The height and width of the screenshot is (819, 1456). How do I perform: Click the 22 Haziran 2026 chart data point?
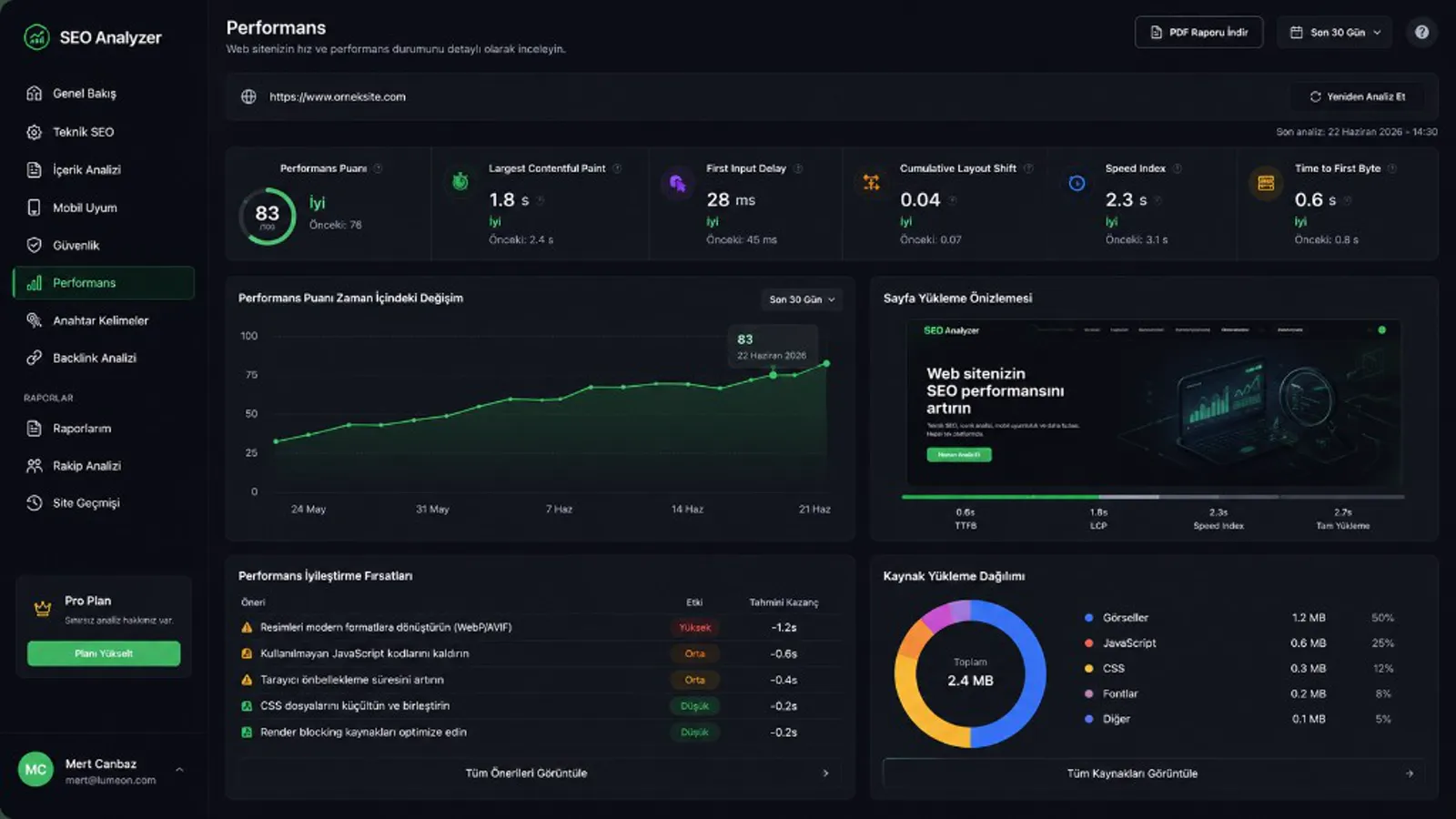(826, 364)
